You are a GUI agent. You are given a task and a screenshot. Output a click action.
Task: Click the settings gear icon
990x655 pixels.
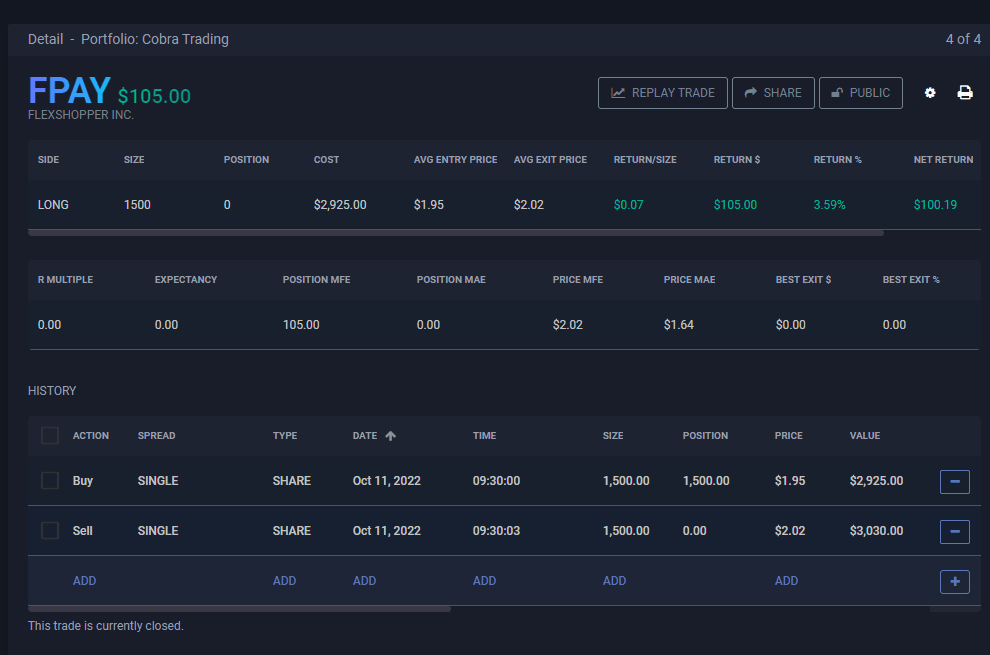[x=930, y=93]
